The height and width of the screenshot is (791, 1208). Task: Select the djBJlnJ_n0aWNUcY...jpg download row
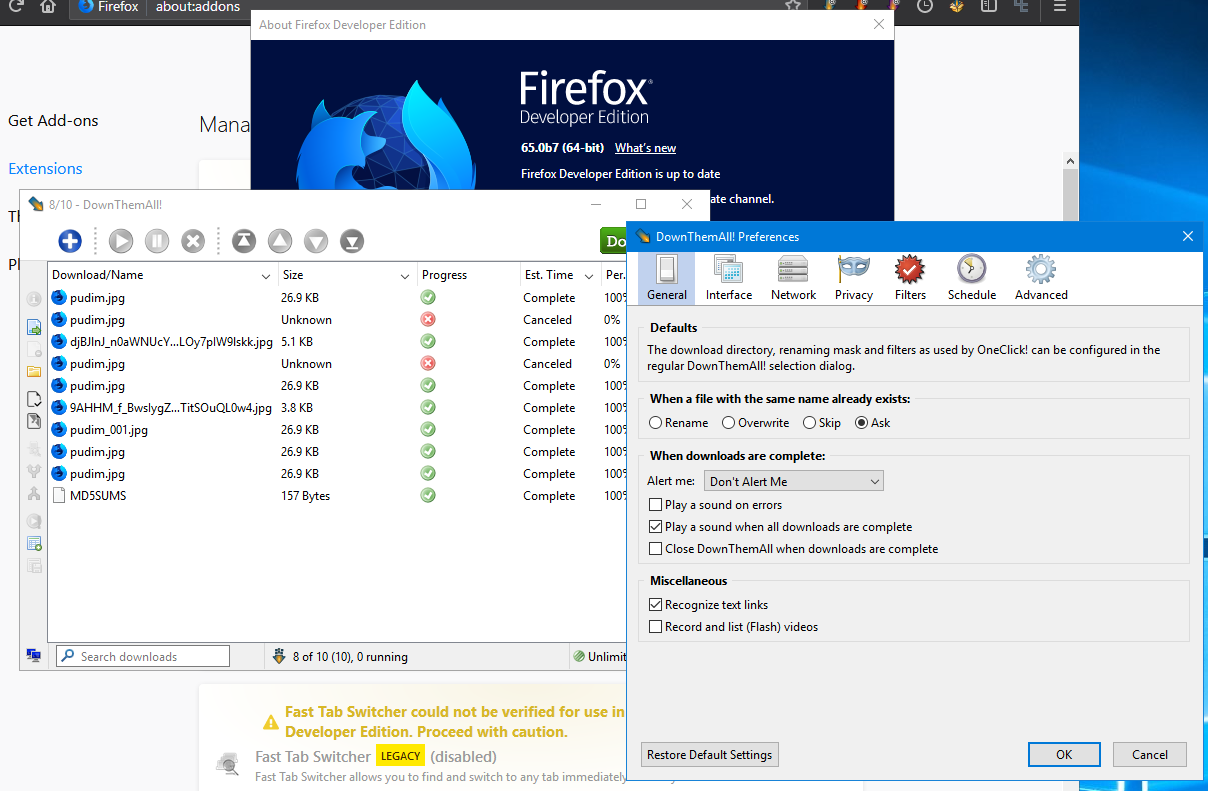[336, 342]
